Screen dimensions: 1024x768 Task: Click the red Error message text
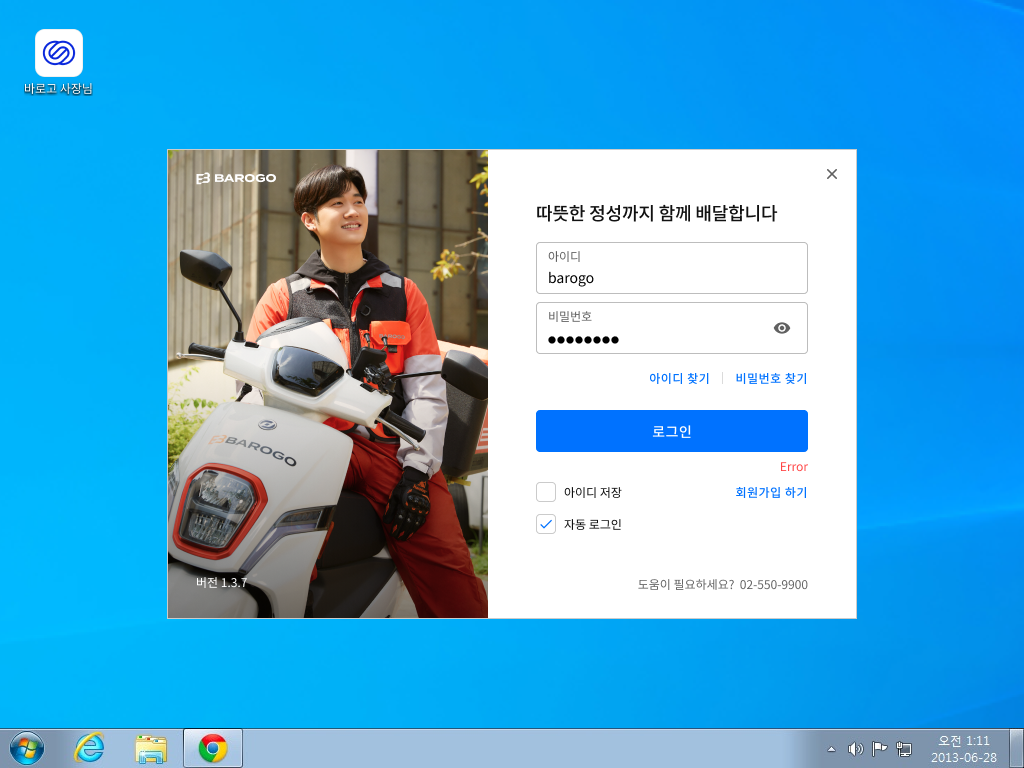793,466
